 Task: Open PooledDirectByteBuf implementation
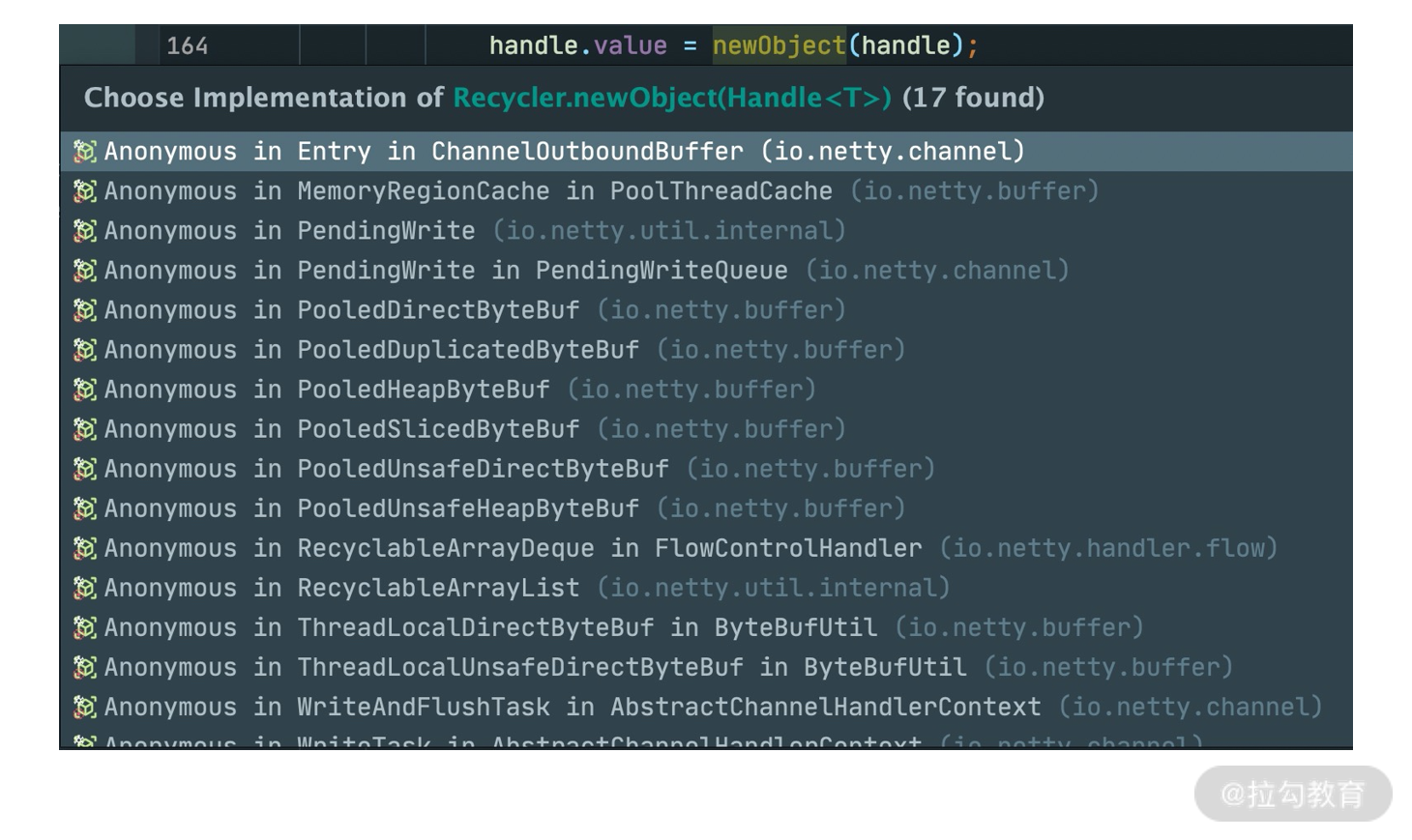click(438, 310)
